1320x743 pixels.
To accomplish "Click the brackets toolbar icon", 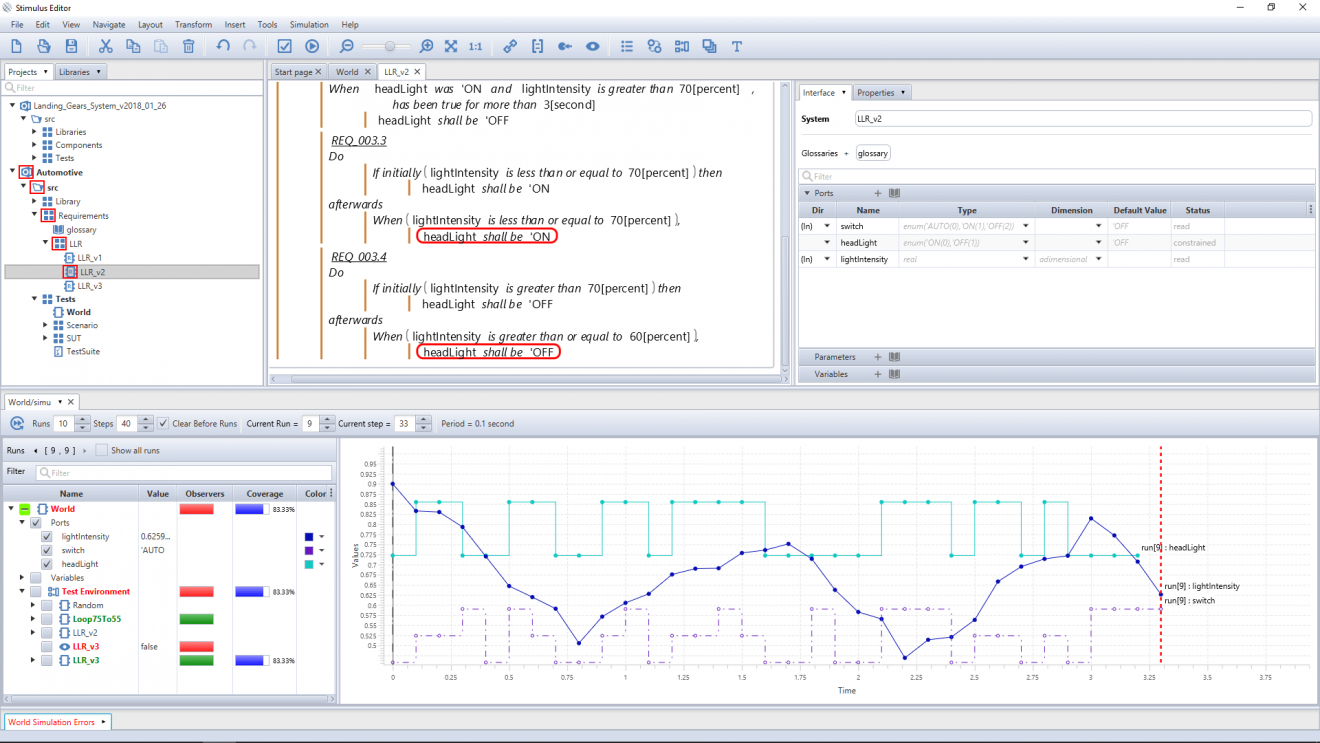I will 537,46.
